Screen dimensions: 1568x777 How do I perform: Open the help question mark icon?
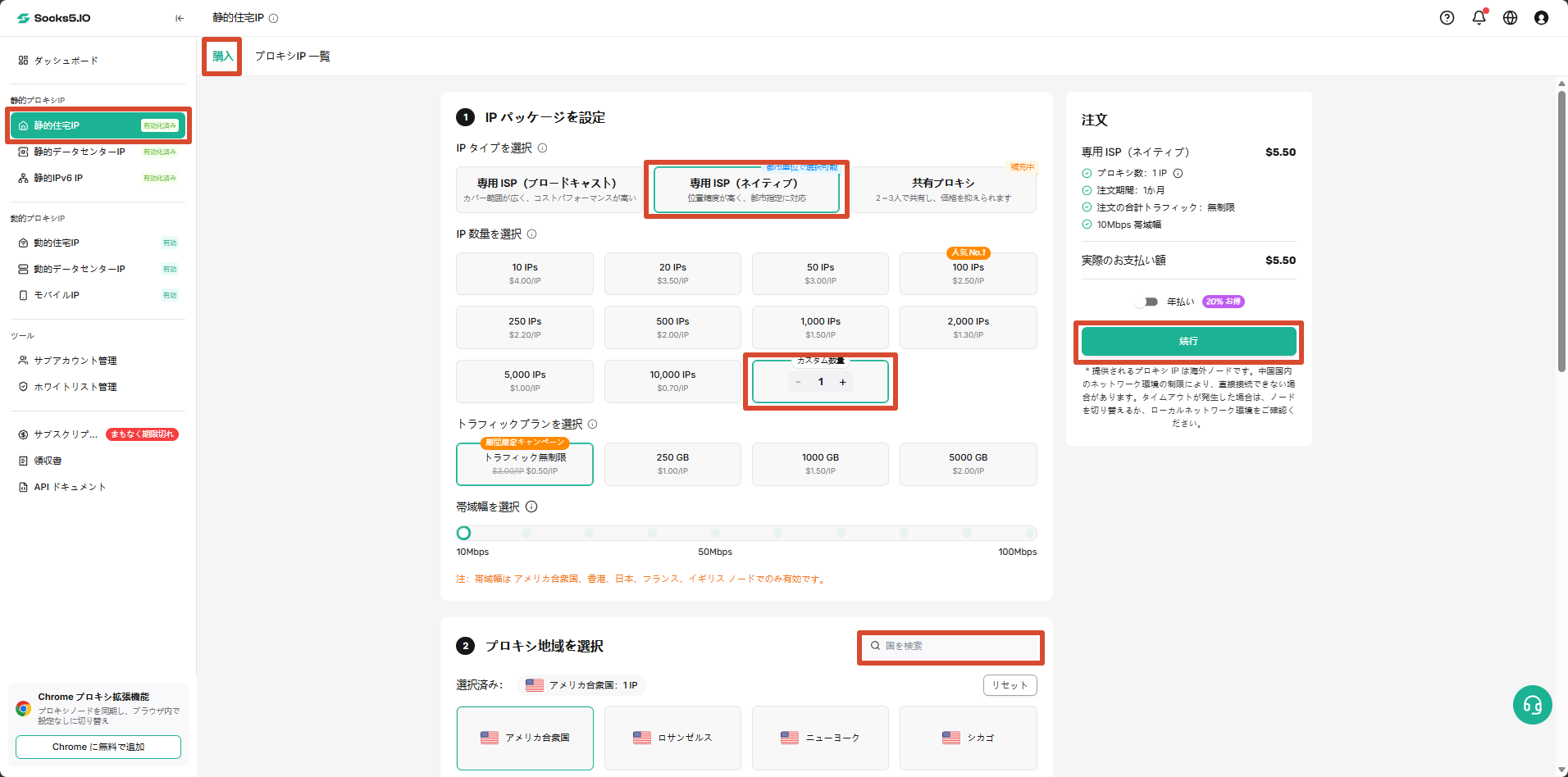pos(1447,18)
